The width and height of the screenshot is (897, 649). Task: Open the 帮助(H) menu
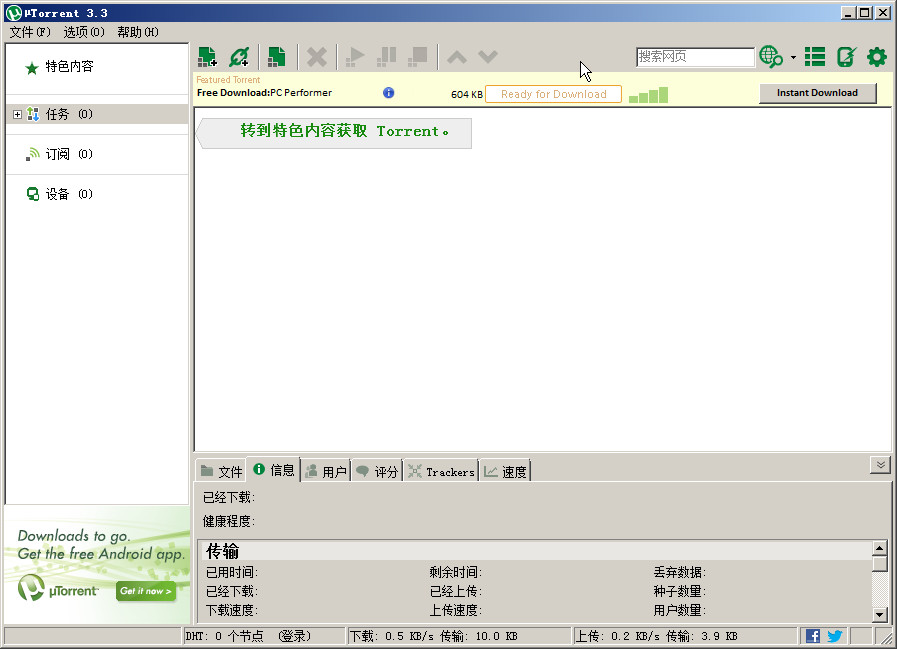[x=138, y=32]
